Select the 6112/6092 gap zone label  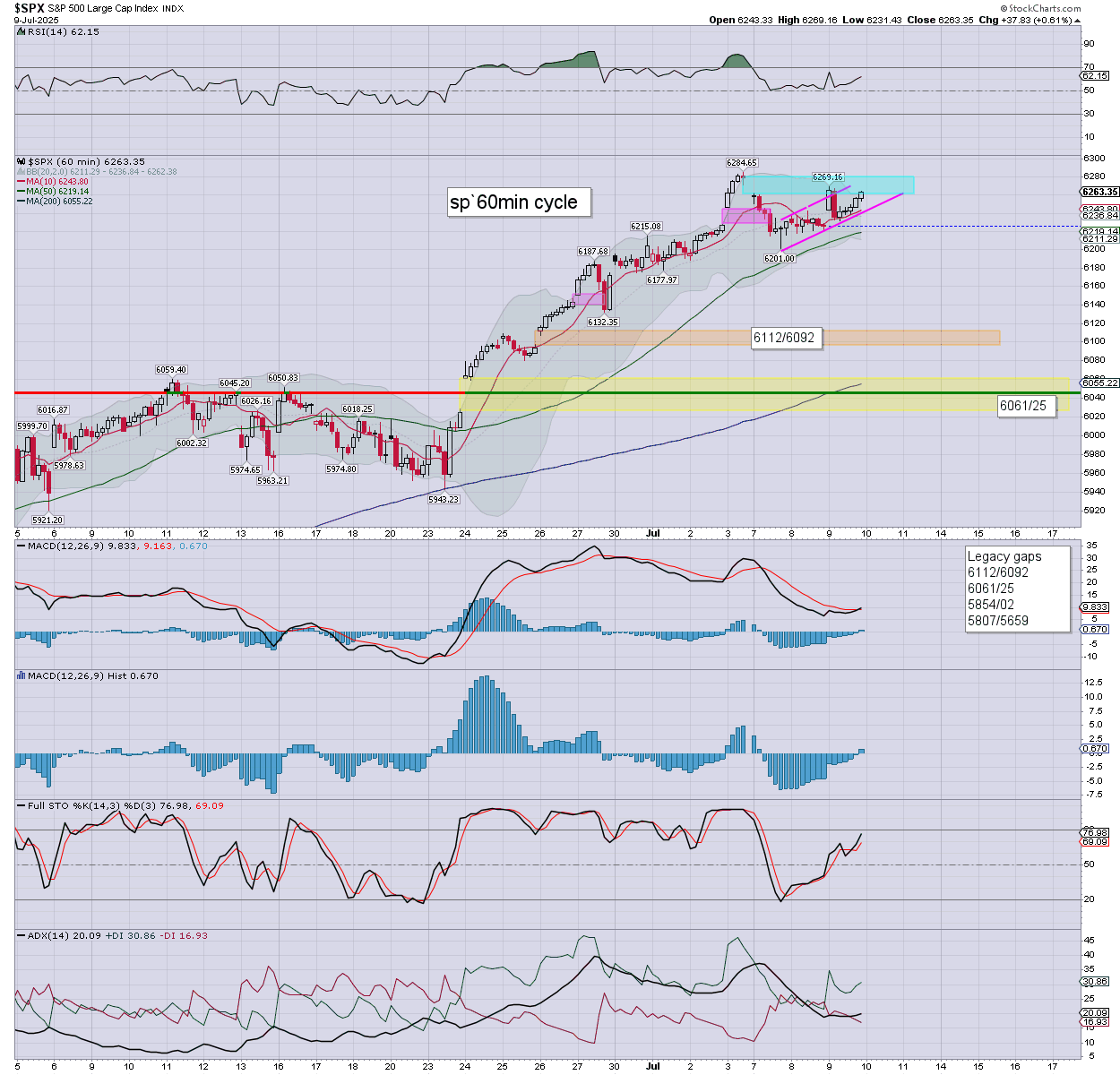[x=784, y=338]
